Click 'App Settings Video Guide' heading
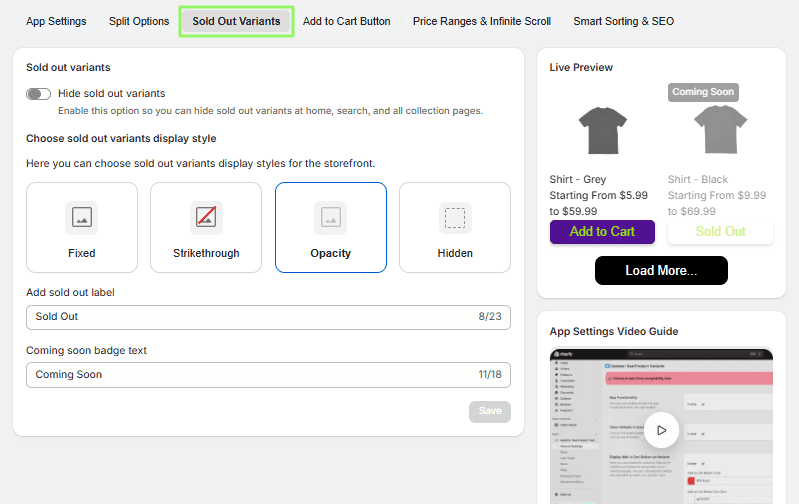The width and height of the screenshot is (799, 504). (x=614, y=331)
